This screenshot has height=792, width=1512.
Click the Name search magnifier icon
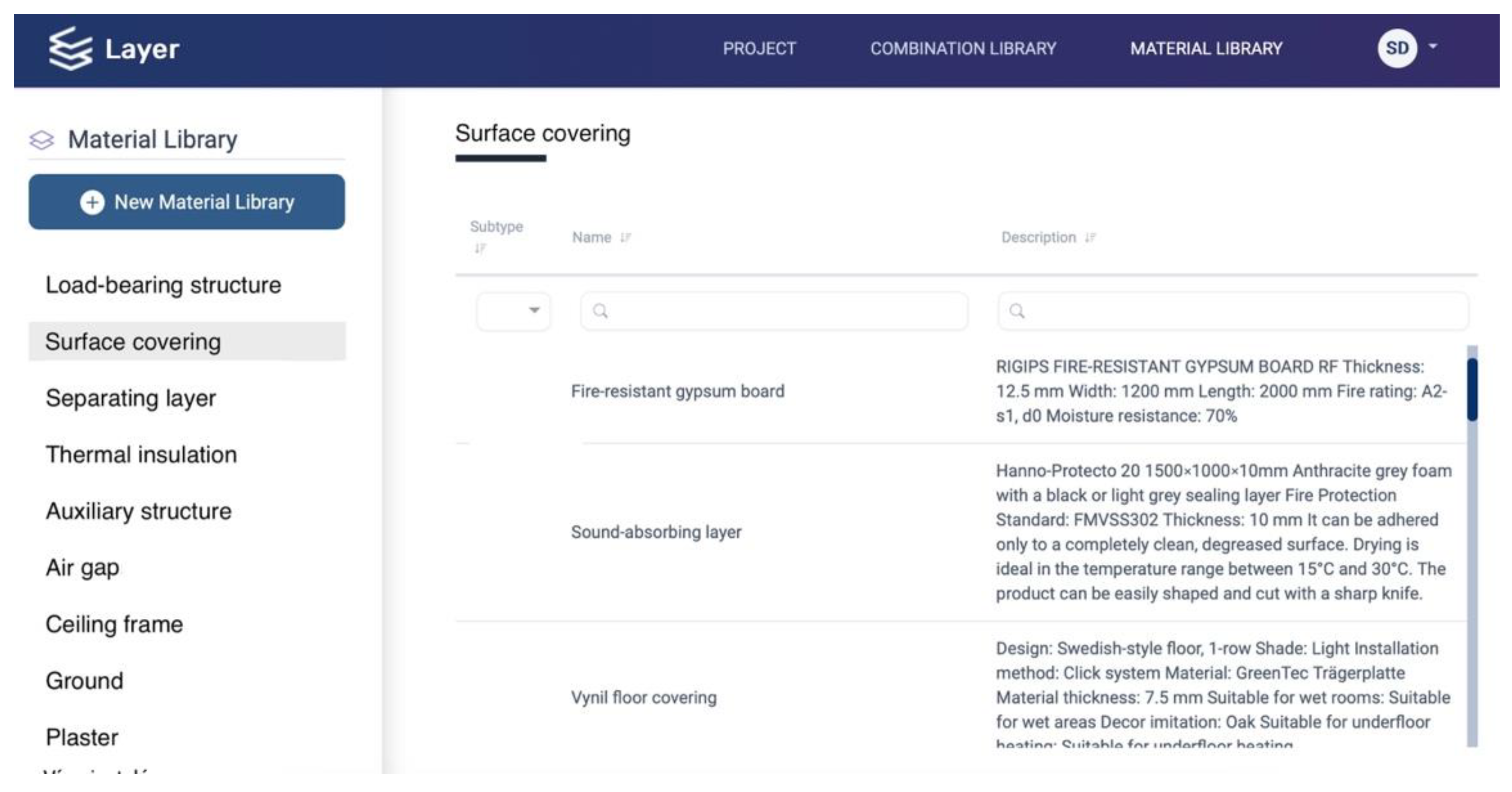click(600, 311)
